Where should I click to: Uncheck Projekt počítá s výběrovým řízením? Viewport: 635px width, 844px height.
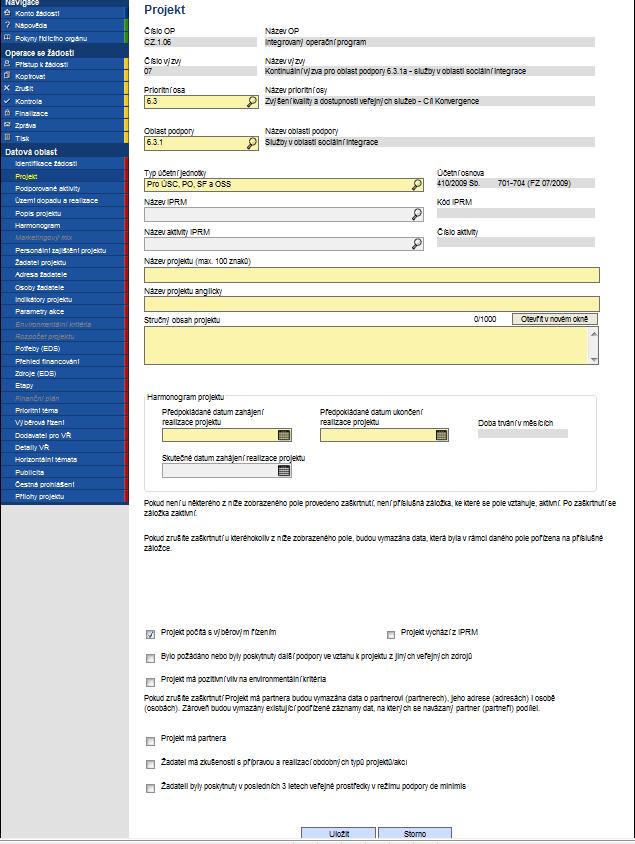click(x=150, y=635)
